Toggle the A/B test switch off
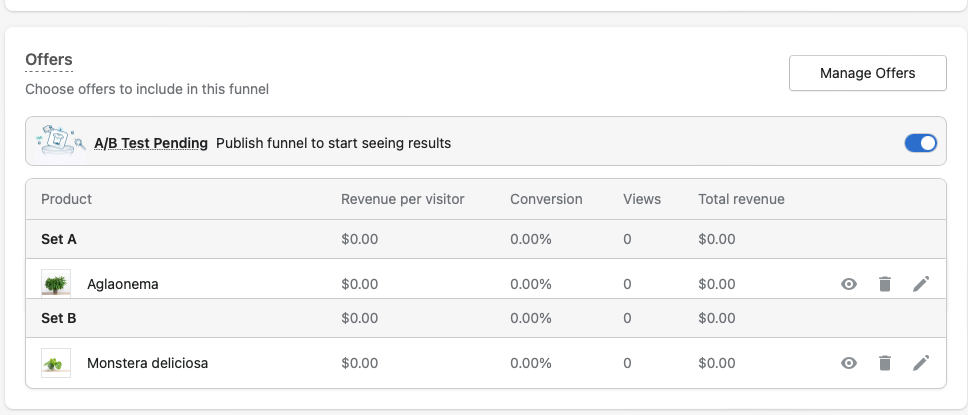This screenshot has height=415, width=968. click(x=920, y=143)
